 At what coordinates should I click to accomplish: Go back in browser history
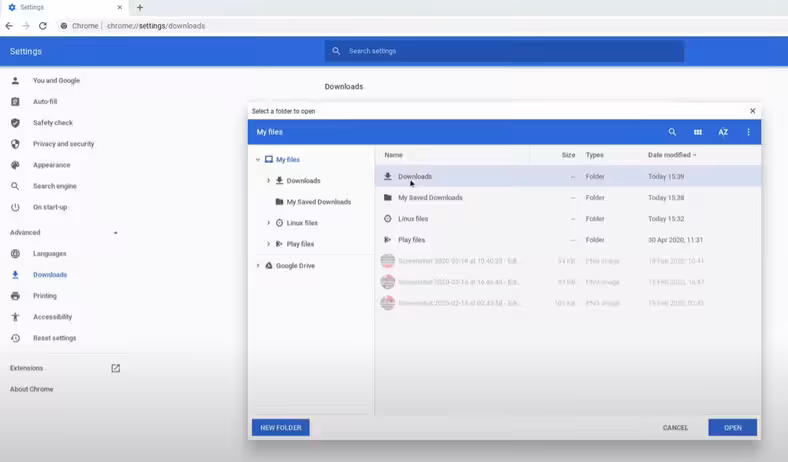[x=9, y=26]
